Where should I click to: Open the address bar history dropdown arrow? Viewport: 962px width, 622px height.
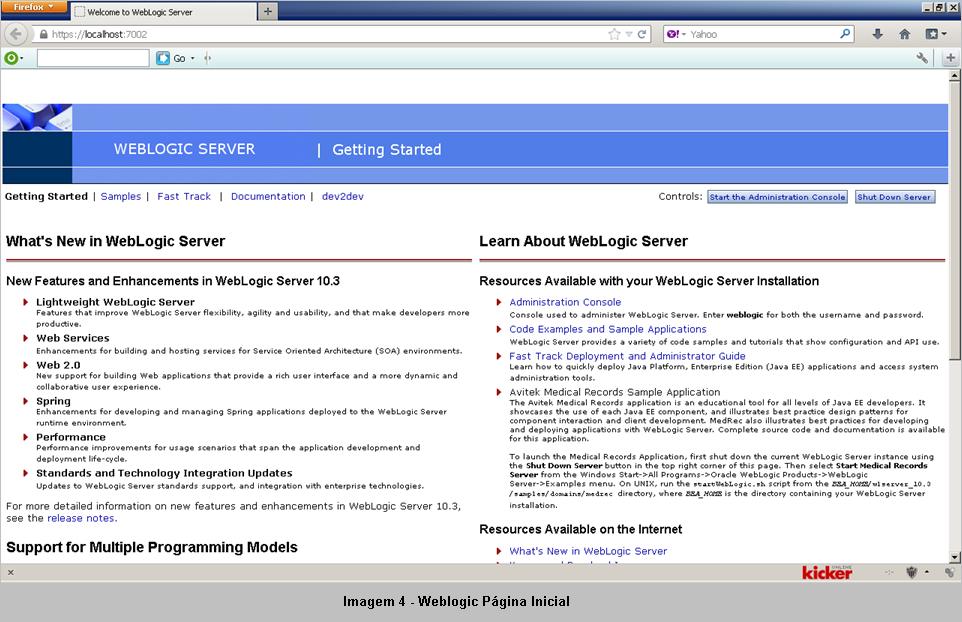pos(629,34)
